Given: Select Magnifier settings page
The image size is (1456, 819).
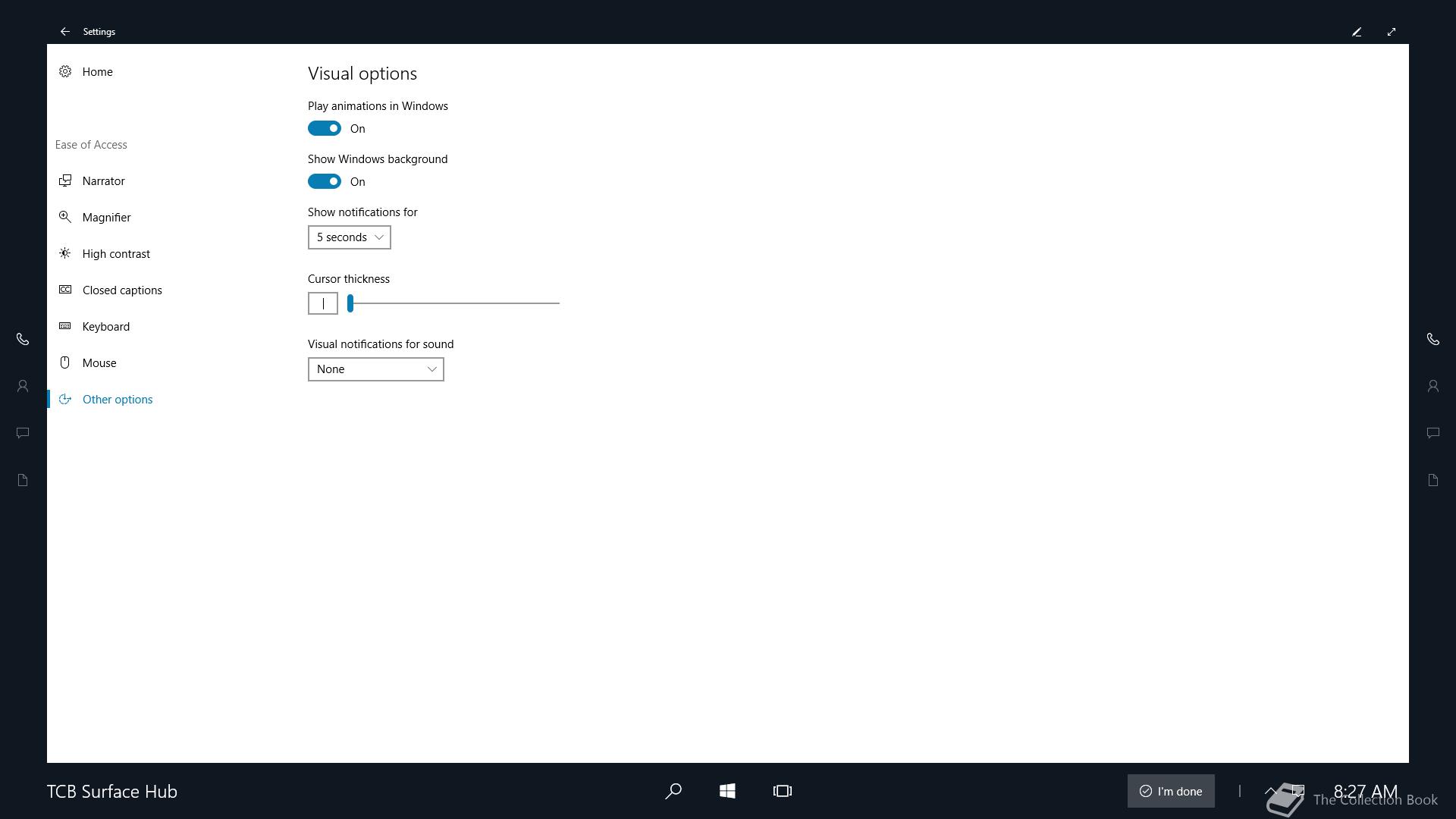Looking at the screenshot, I should point(106,217).
